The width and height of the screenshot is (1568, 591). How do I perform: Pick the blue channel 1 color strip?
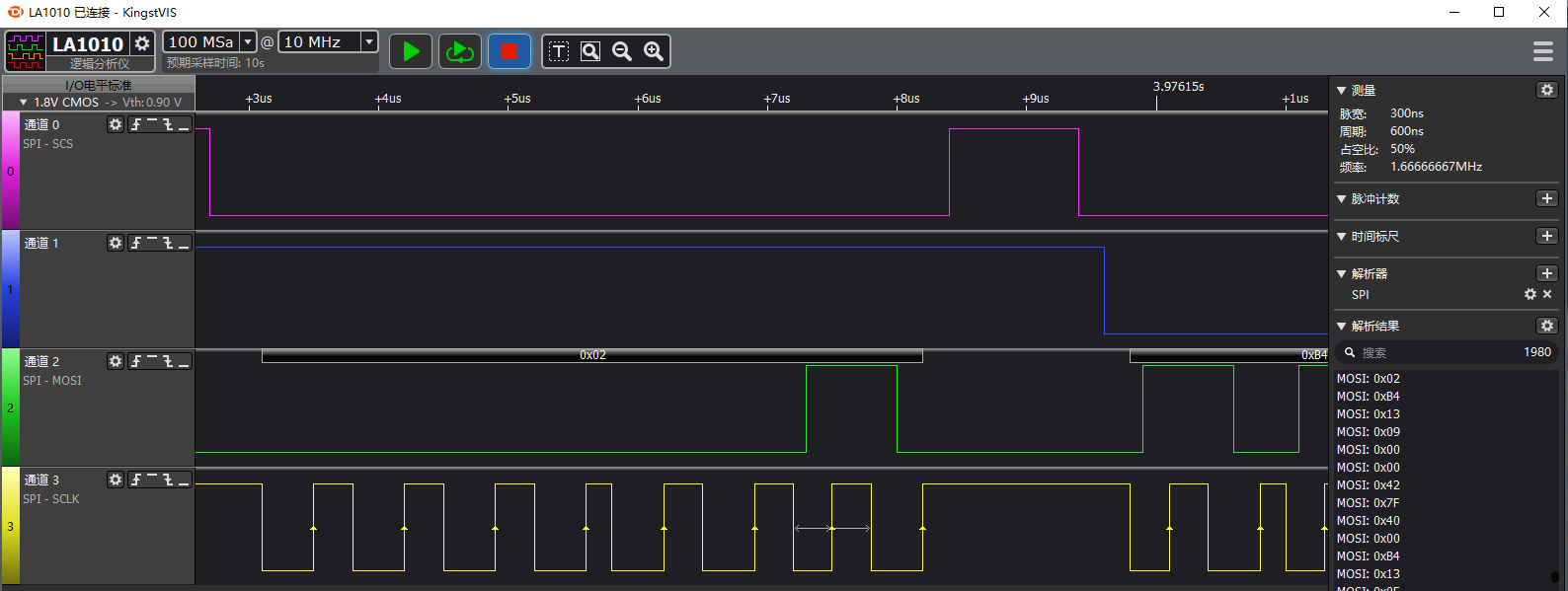click(10, 289)
